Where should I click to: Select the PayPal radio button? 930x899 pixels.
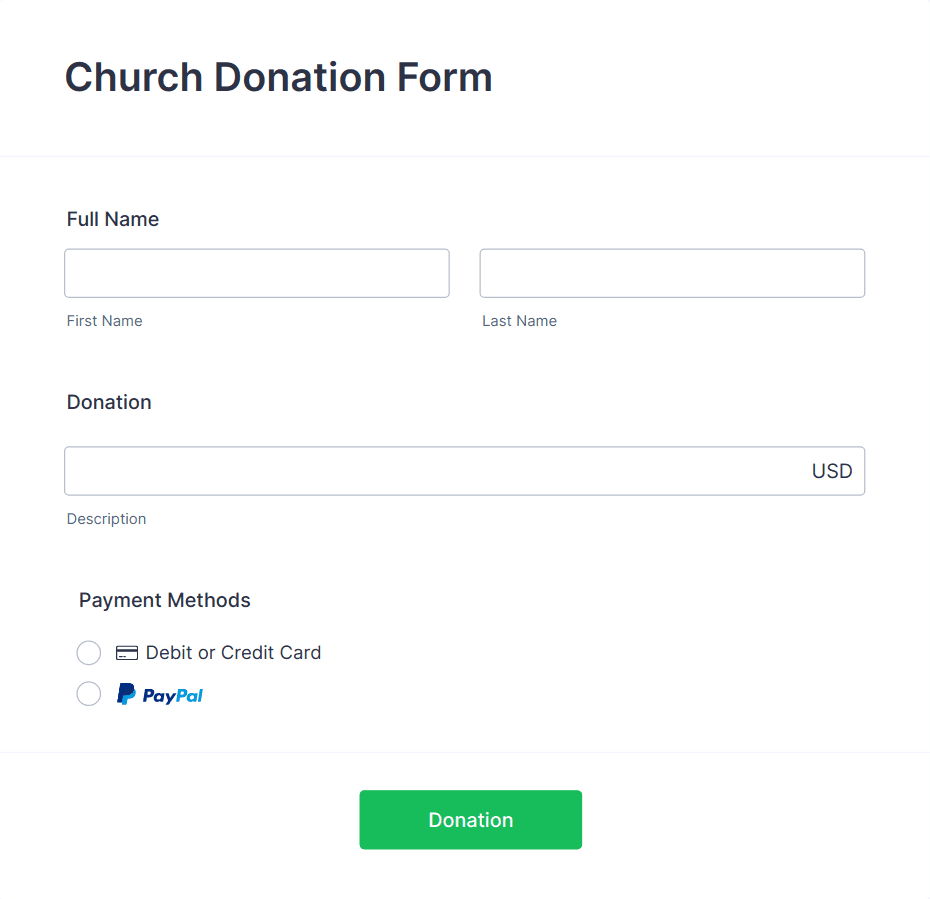tap(88, 694)
